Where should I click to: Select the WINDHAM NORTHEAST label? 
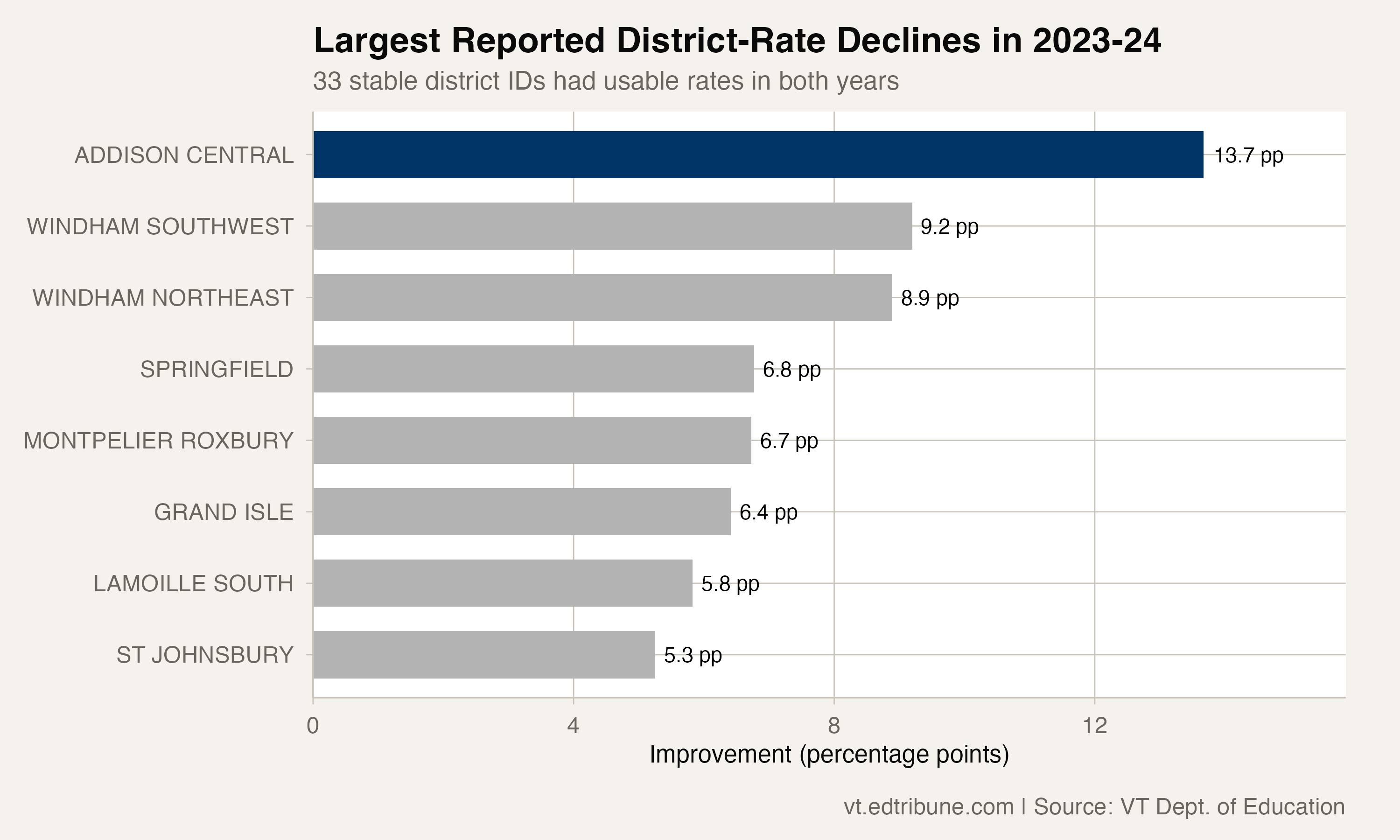[163, 298]
